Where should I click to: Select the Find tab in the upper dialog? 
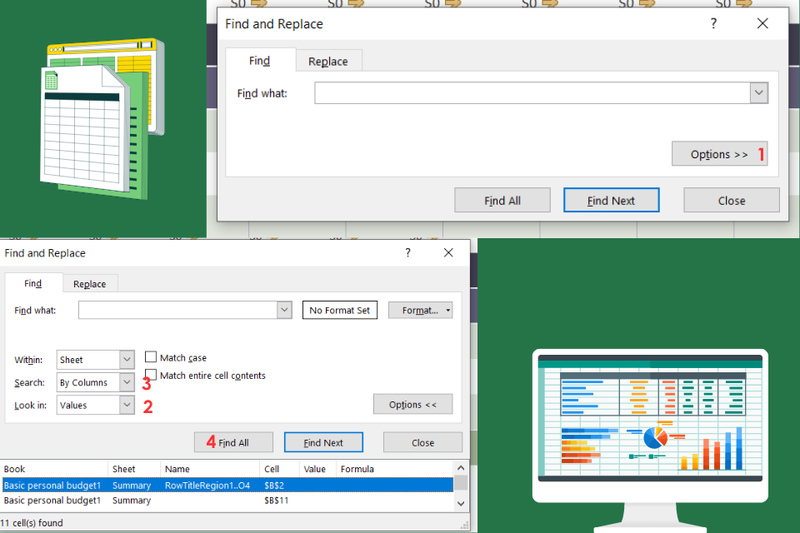coord(260,61)
